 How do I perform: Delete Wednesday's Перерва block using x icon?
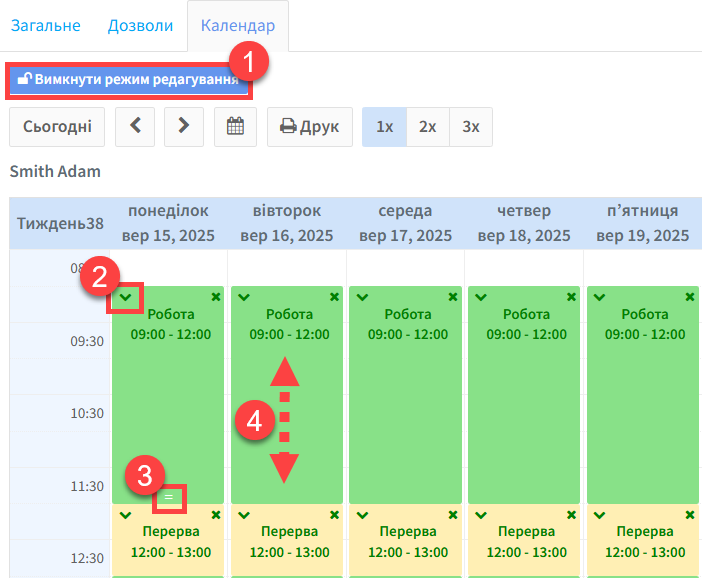(453, 515)
